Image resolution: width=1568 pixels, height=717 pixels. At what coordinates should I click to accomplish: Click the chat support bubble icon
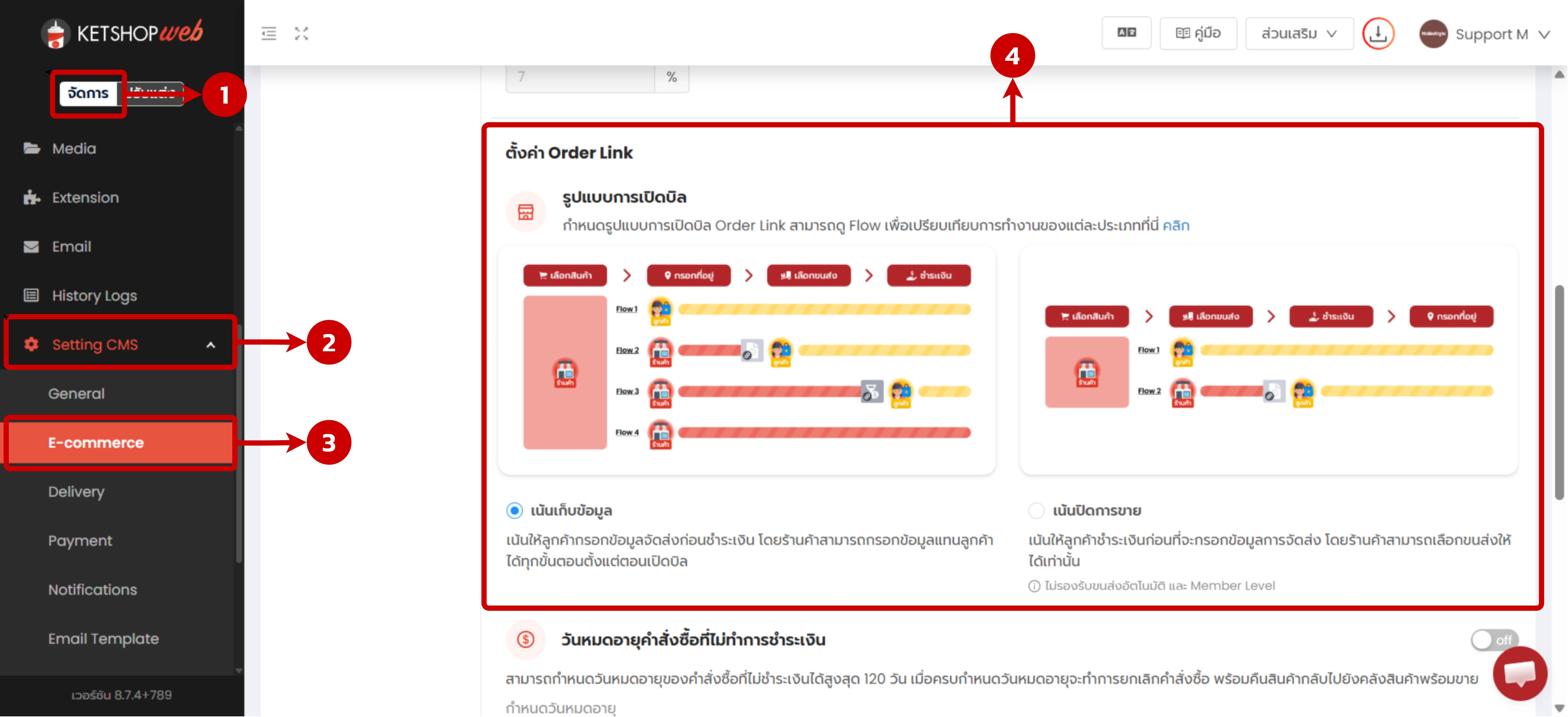[x=1520, y=673]
